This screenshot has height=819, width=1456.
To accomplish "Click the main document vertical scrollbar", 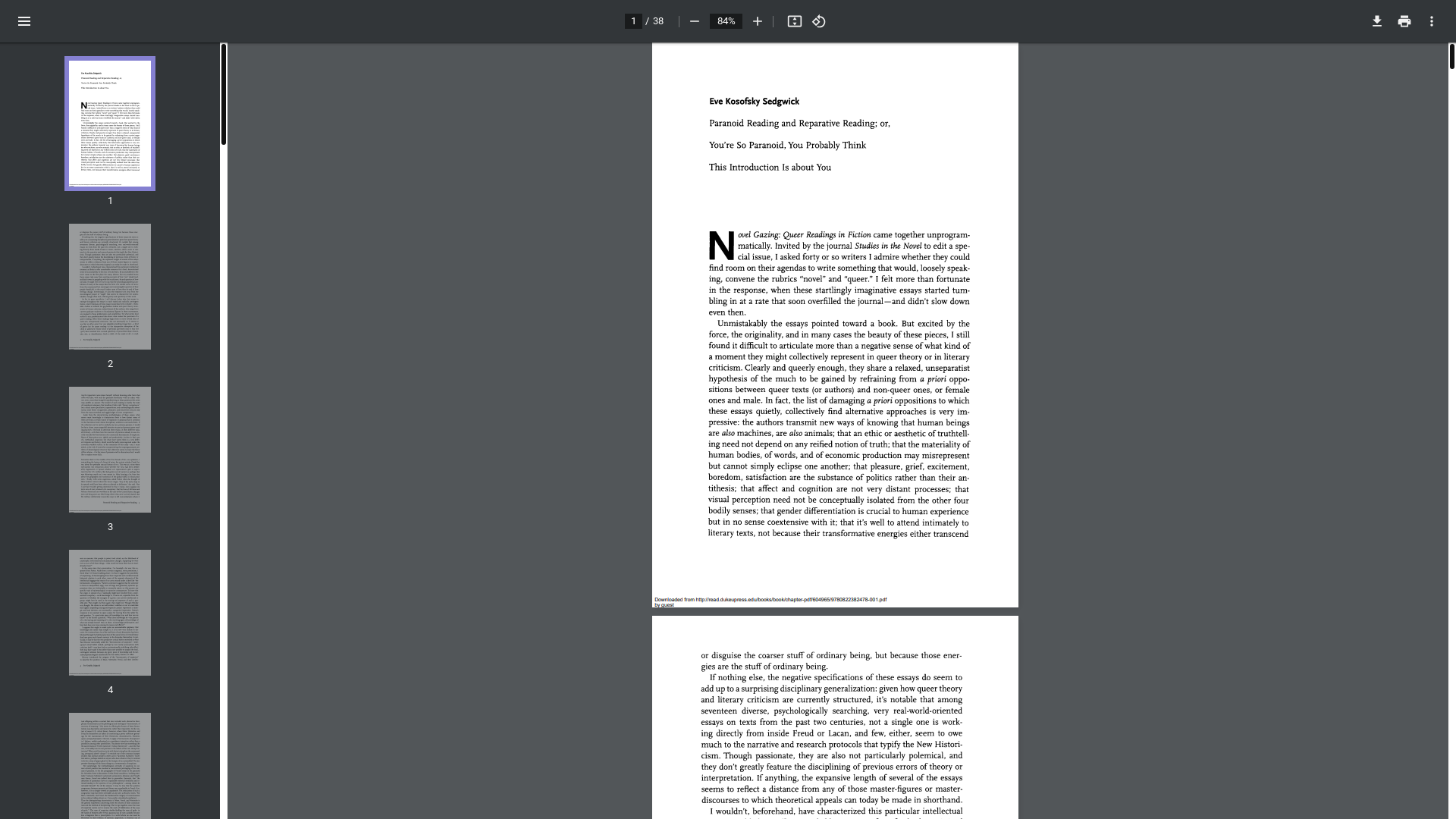I will (x=1452, y=57).
